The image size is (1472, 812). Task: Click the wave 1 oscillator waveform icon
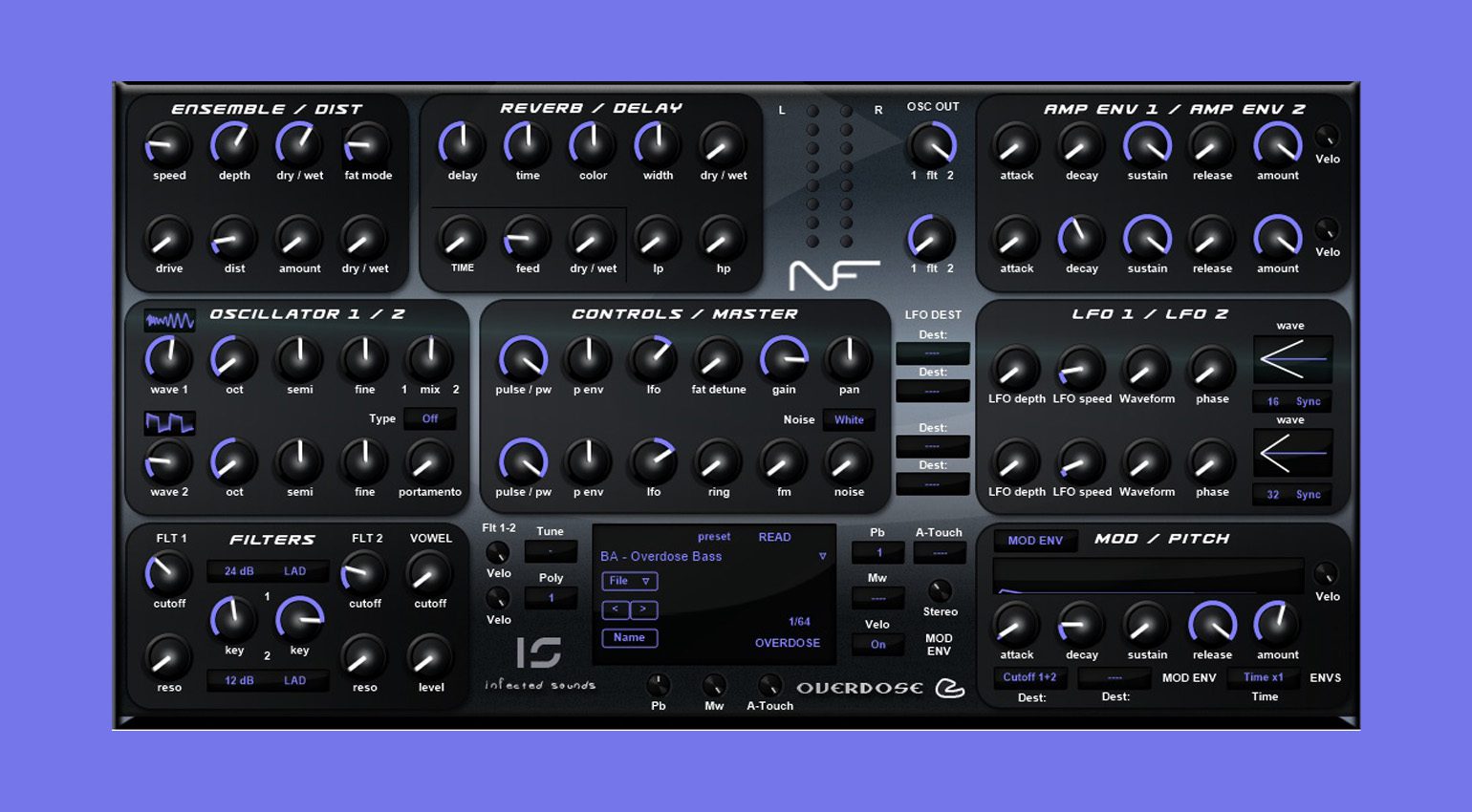click(170, 320)
